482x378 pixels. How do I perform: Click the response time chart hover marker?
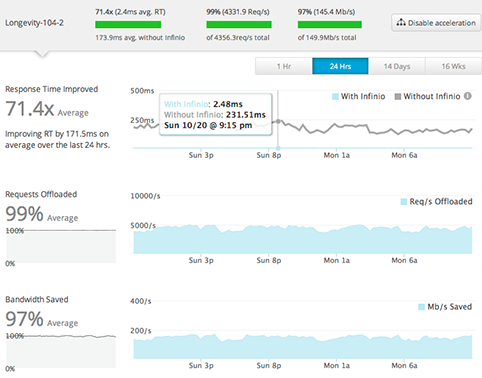click(278, 122)
